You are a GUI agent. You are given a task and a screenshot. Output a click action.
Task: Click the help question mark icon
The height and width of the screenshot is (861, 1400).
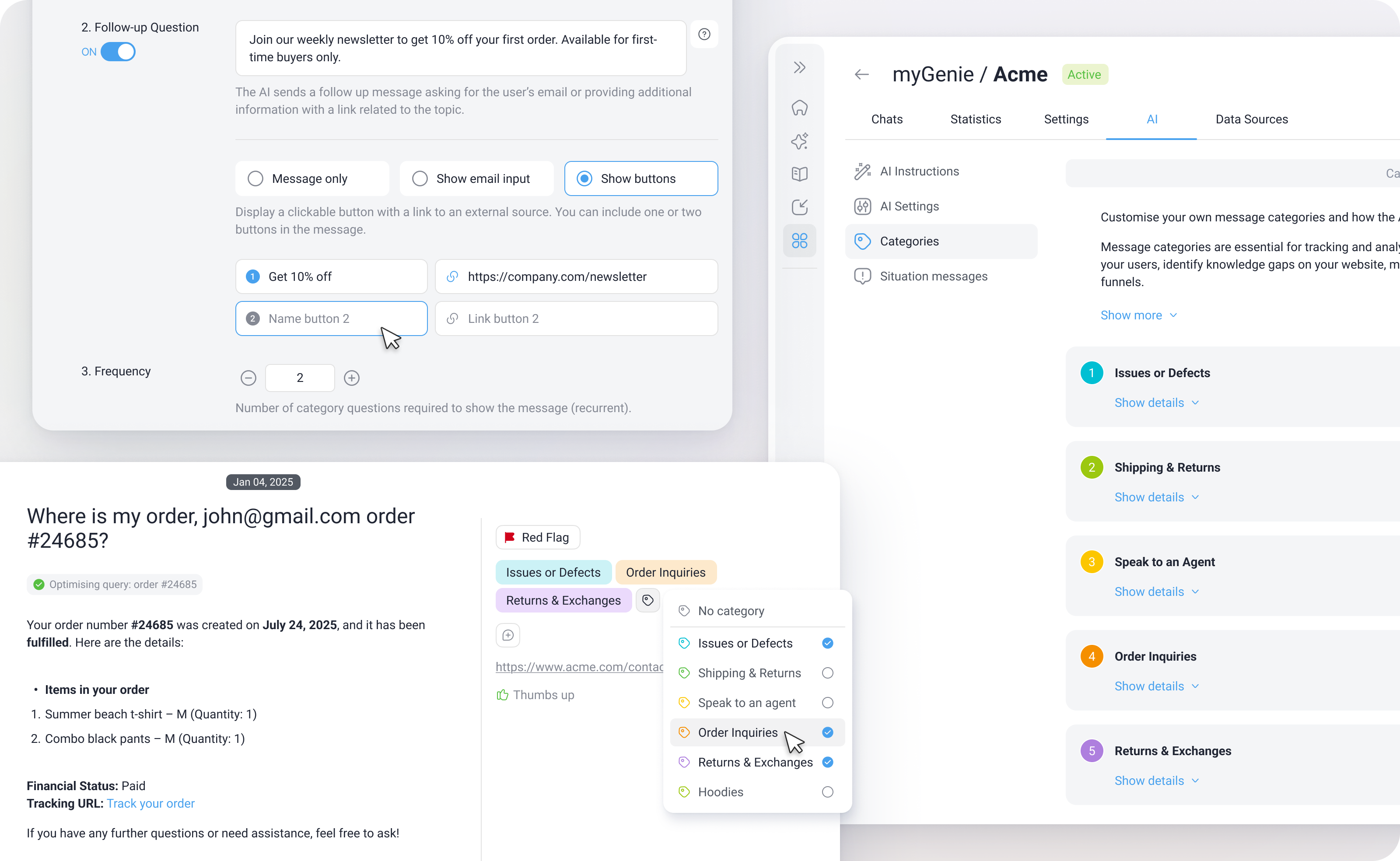pyautogui.click(x=704, y=34)
